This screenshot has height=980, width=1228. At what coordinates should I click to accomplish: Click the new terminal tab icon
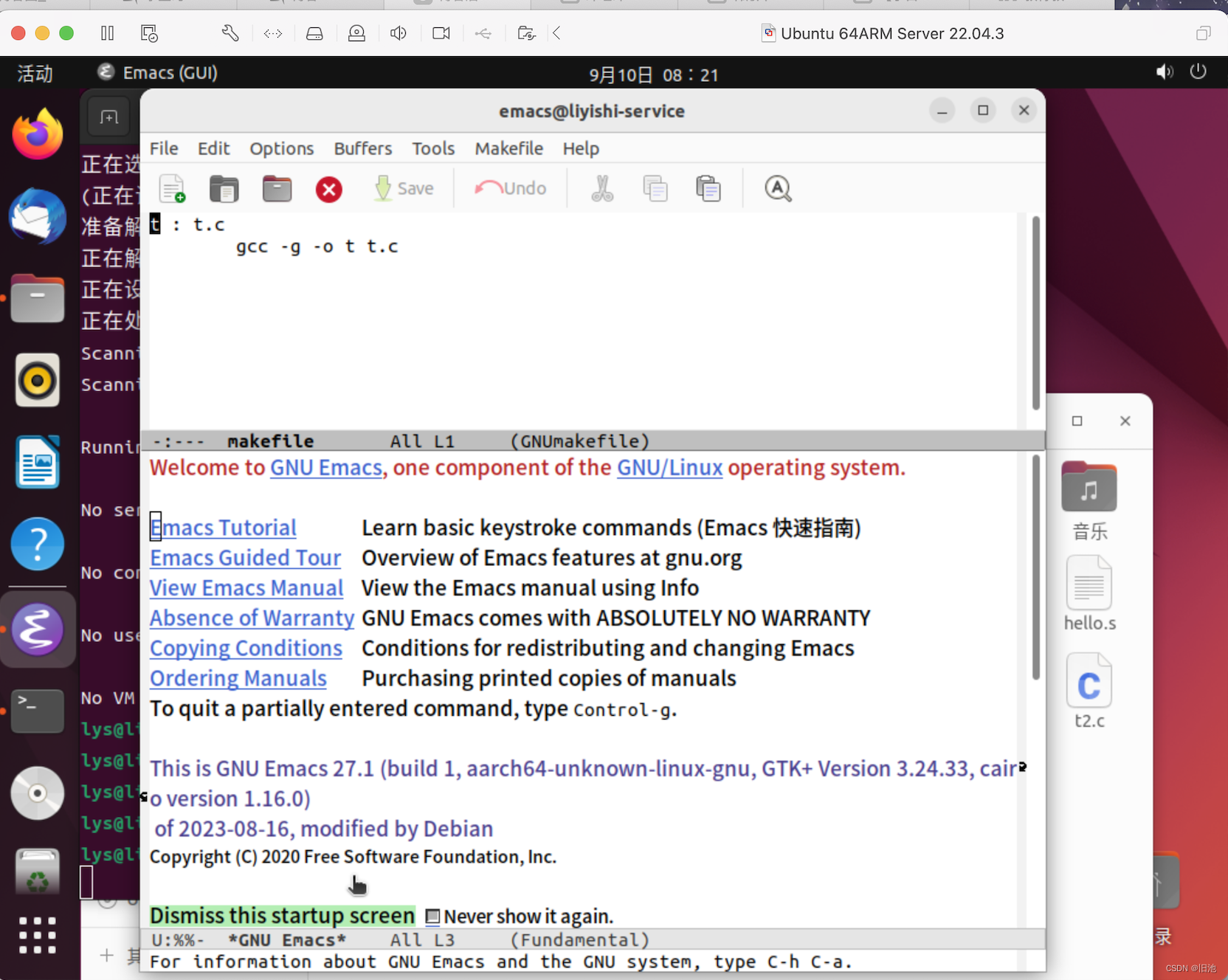109,117
